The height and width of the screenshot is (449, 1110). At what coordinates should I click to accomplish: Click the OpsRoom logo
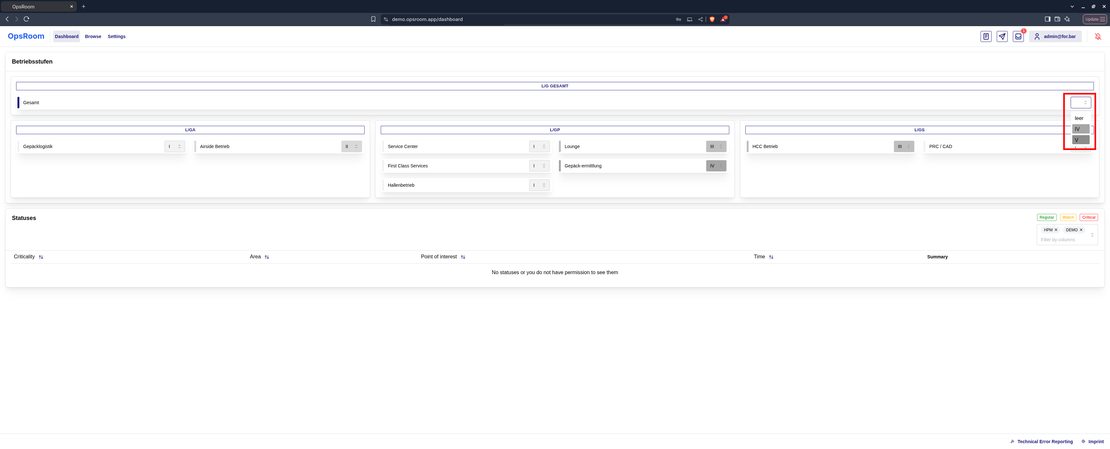pyautogui.click(x=26, y=36)
